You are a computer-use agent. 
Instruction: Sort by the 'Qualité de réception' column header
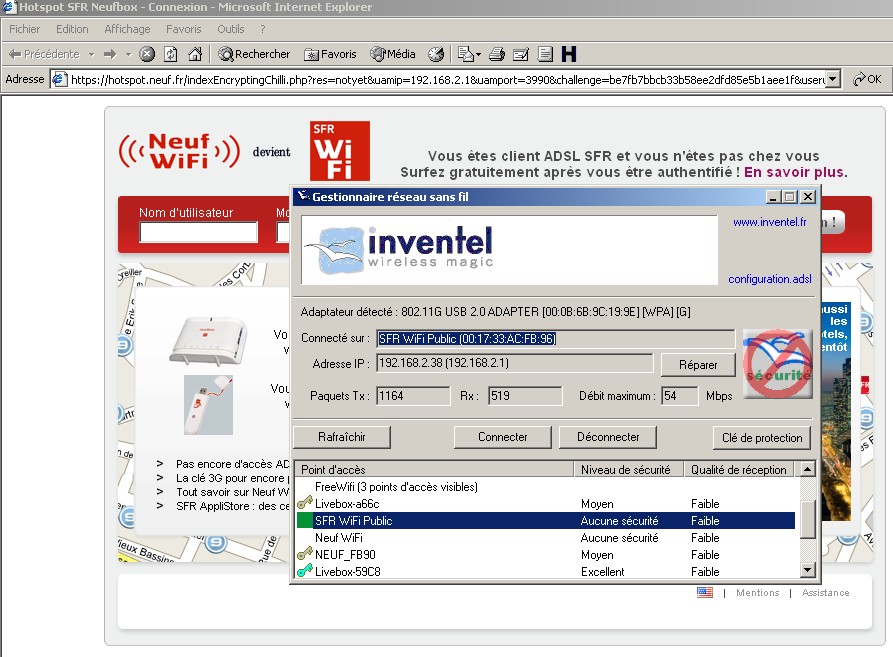741,470
